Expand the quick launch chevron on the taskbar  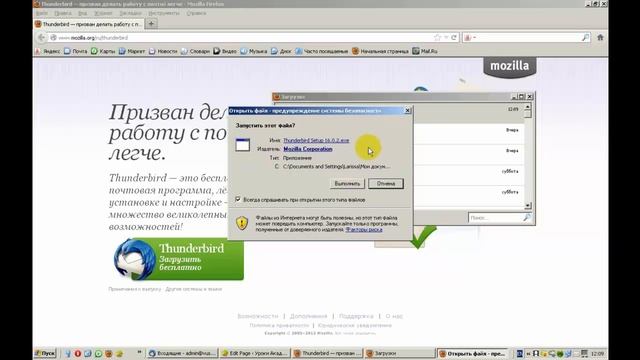140,352
